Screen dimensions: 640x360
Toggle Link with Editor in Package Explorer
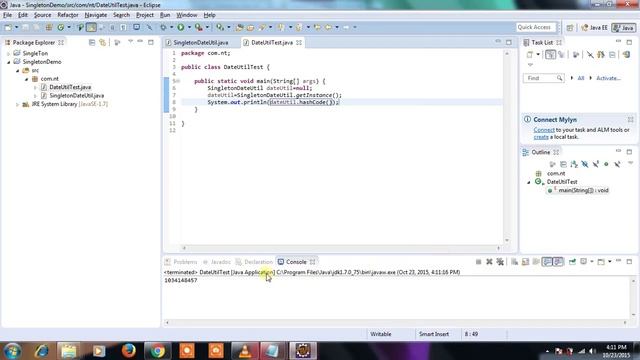(x=102, y=42)
